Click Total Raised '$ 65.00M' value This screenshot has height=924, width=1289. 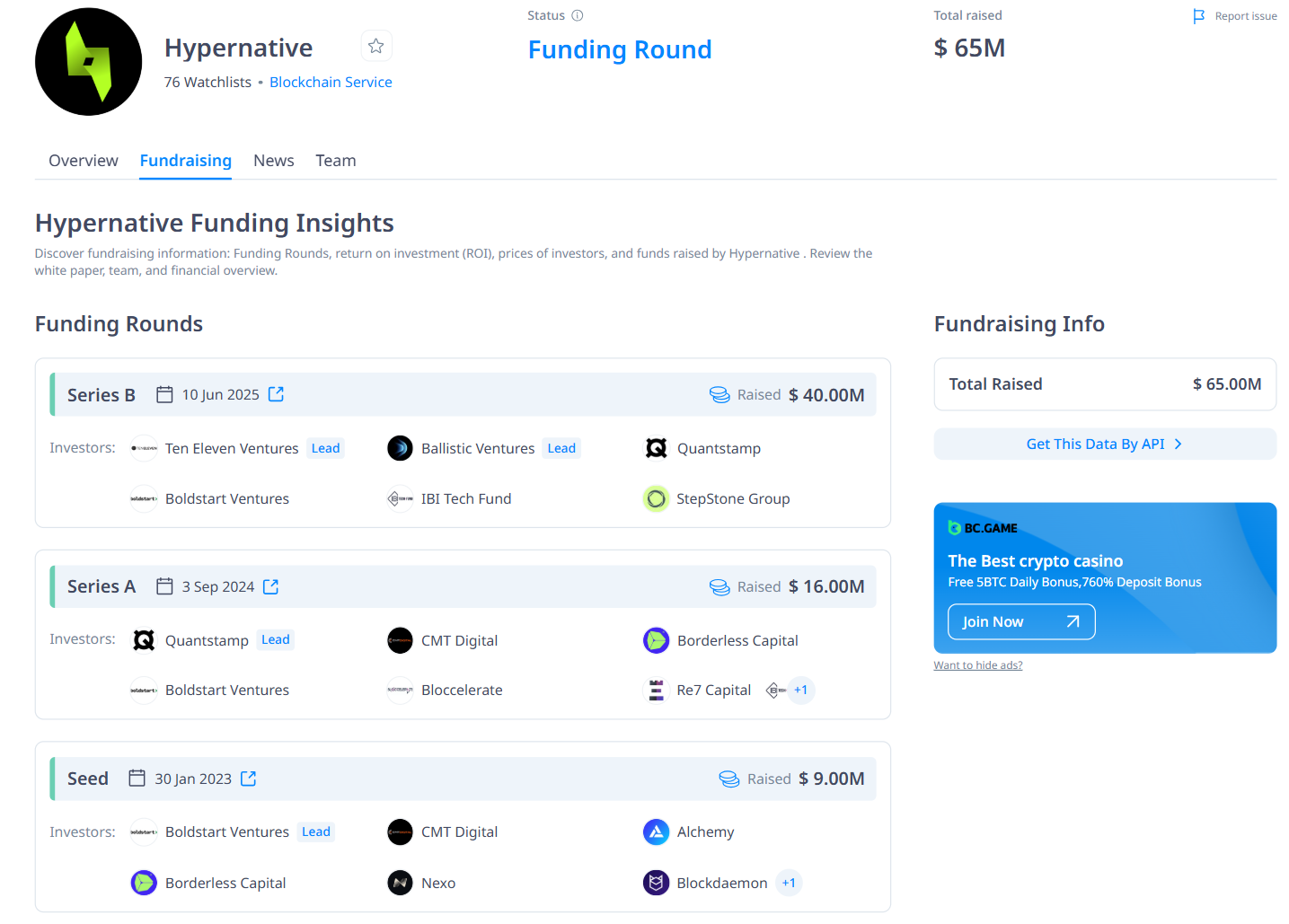(x=1227, y=384)
